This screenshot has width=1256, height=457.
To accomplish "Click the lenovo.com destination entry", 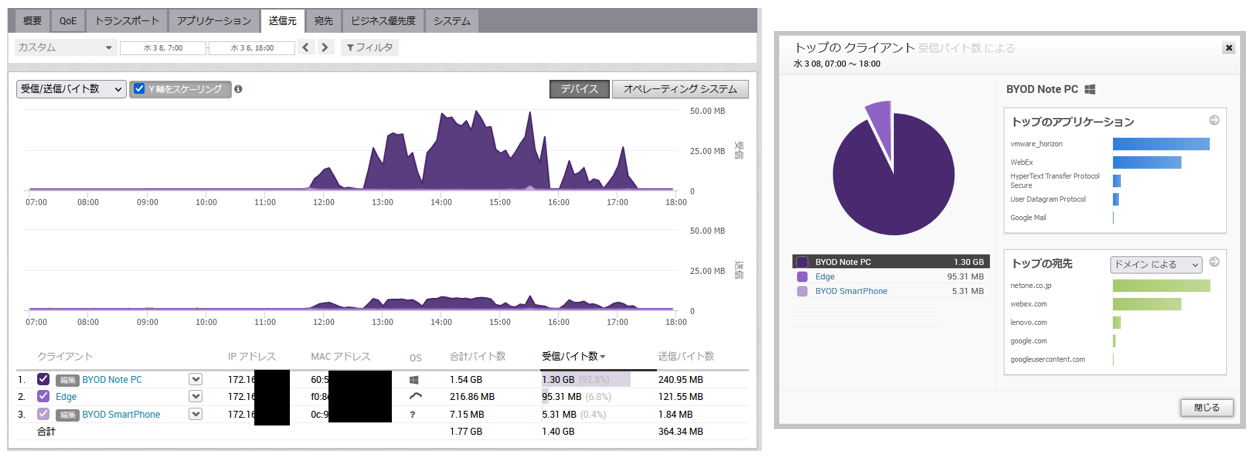I will pos(1029,322).
